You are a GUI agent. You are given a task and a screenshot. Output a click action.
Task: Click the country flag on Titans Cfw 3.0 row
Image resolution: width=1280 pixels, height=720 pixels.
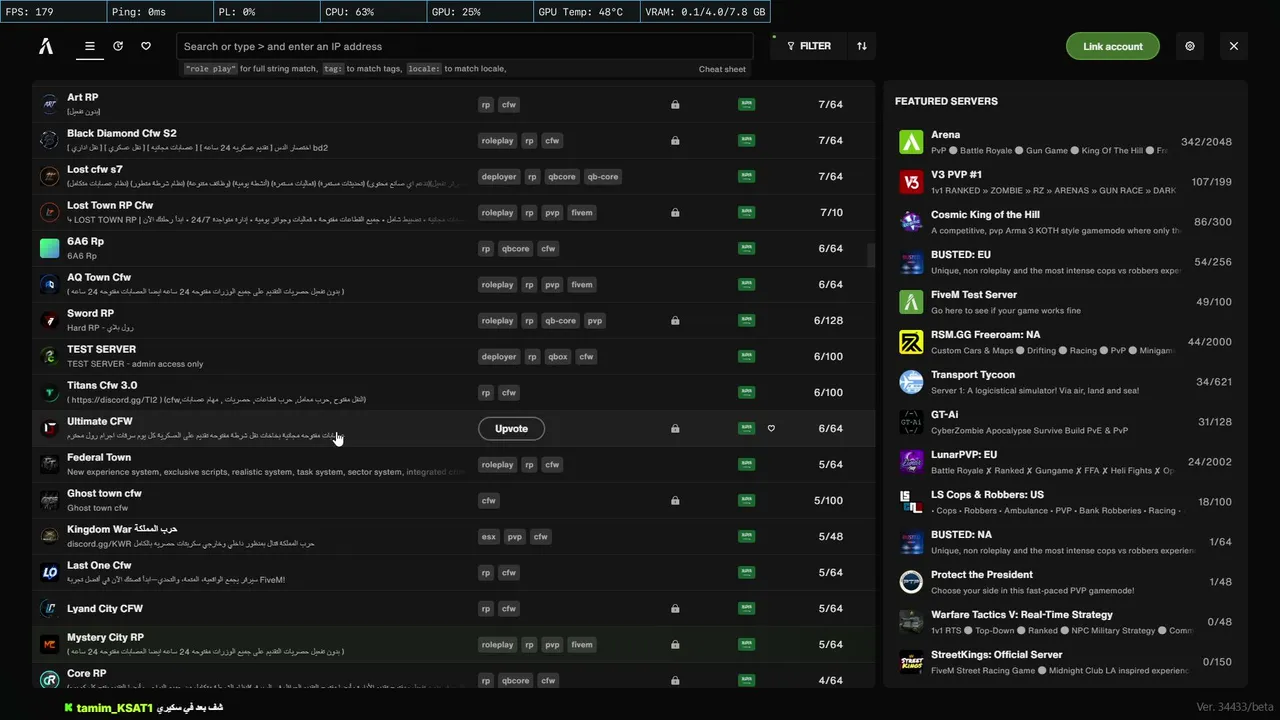[746, 393]
